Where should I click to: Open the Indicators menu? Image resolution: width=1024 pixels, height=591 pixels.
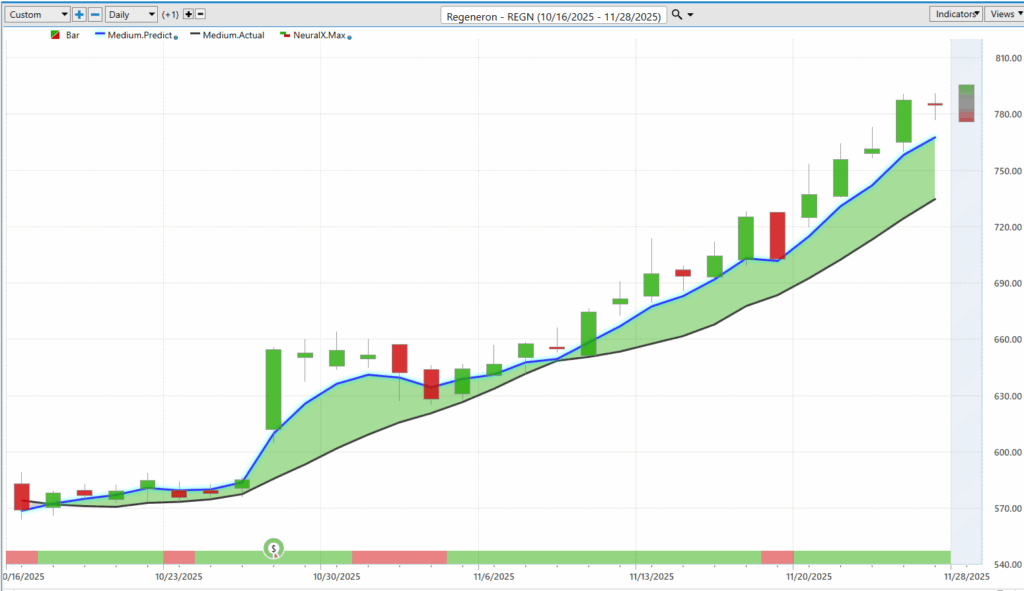[955, 14]
